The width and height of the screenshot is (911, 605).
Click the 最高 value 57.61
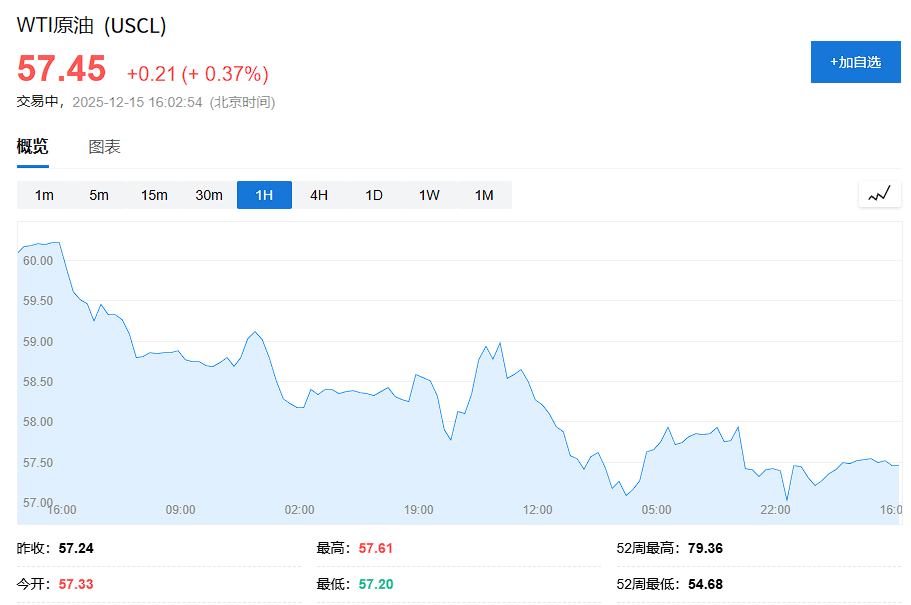pos(373,548)
